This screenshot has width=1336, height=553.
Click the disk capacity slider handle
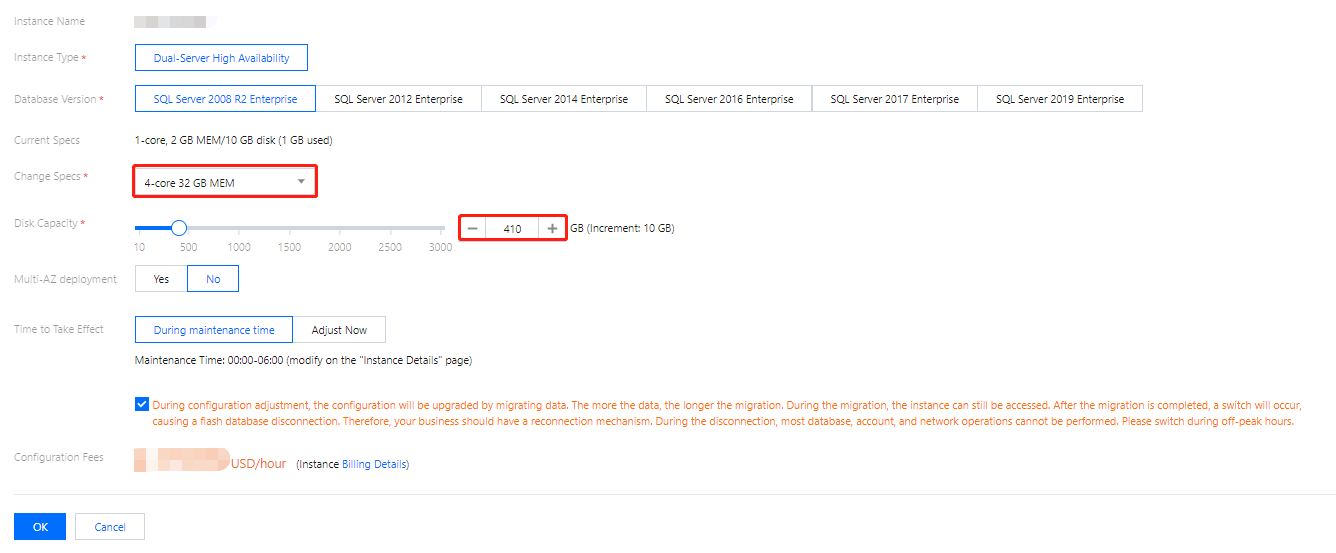(179, 227)
